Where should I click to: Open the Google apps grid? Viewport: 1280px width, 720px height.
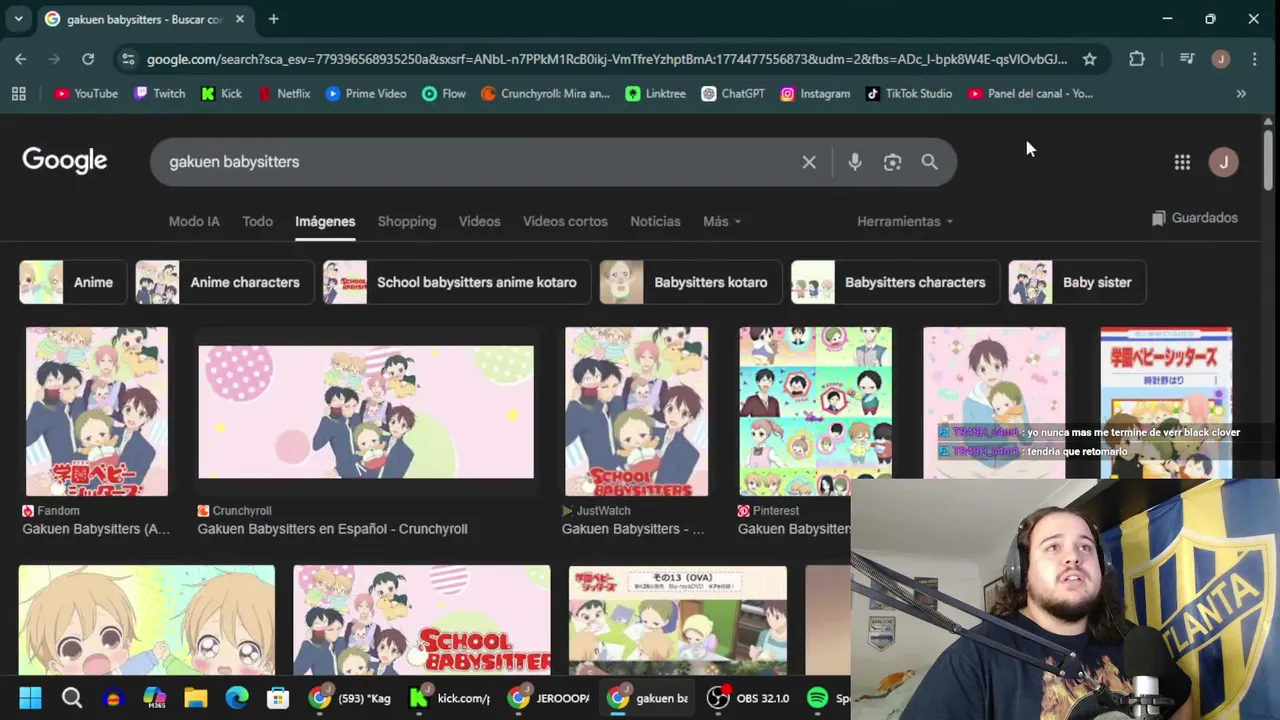[x=1182, y=162]
